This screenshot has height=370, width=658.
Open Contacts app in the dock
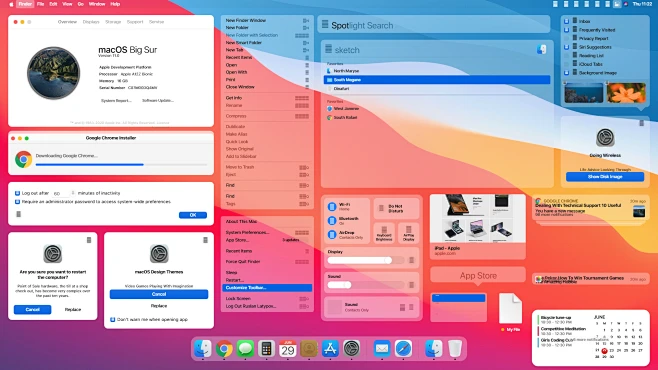309,349
